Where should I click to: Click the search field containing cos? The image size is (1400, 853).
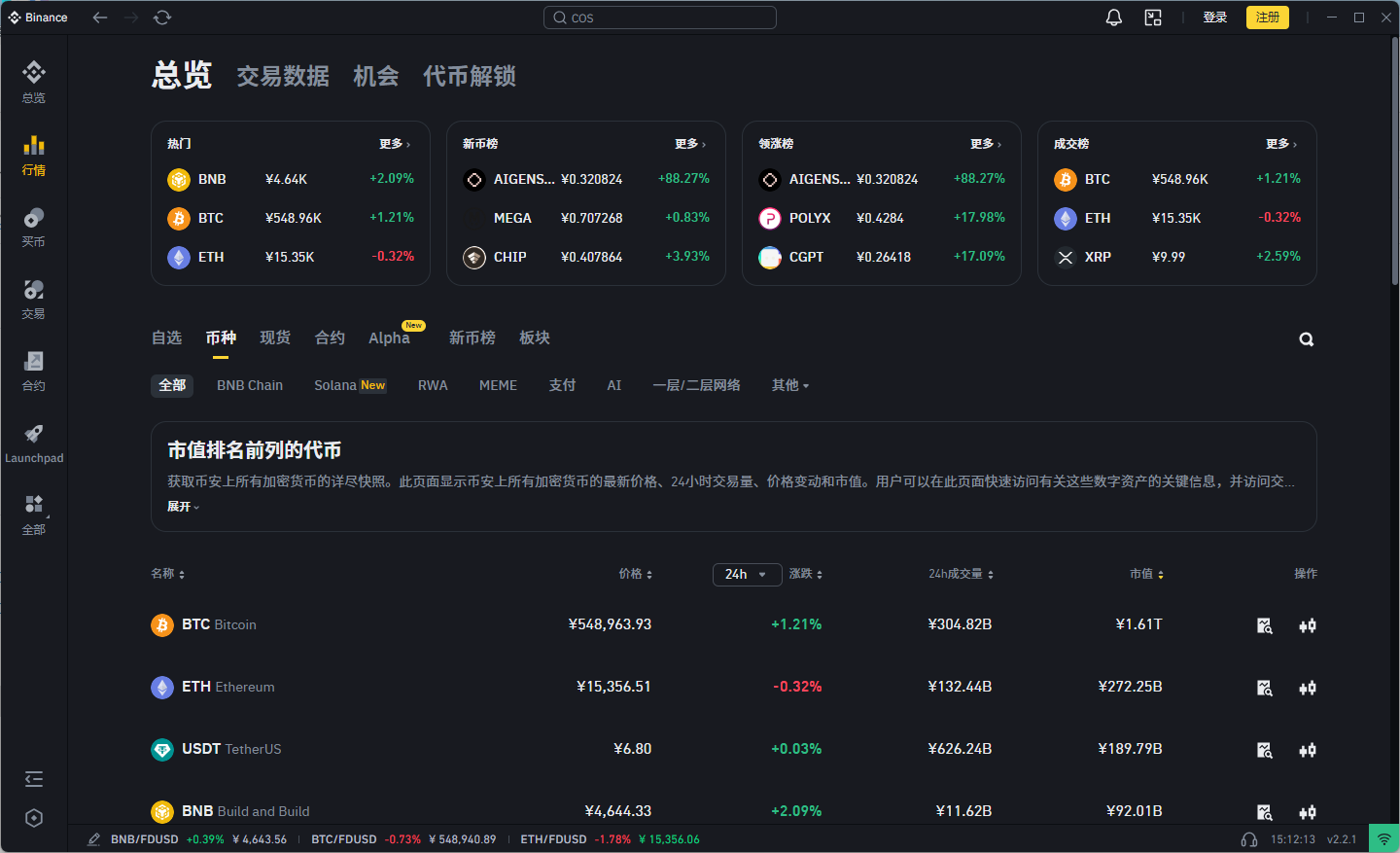[660, 18]
